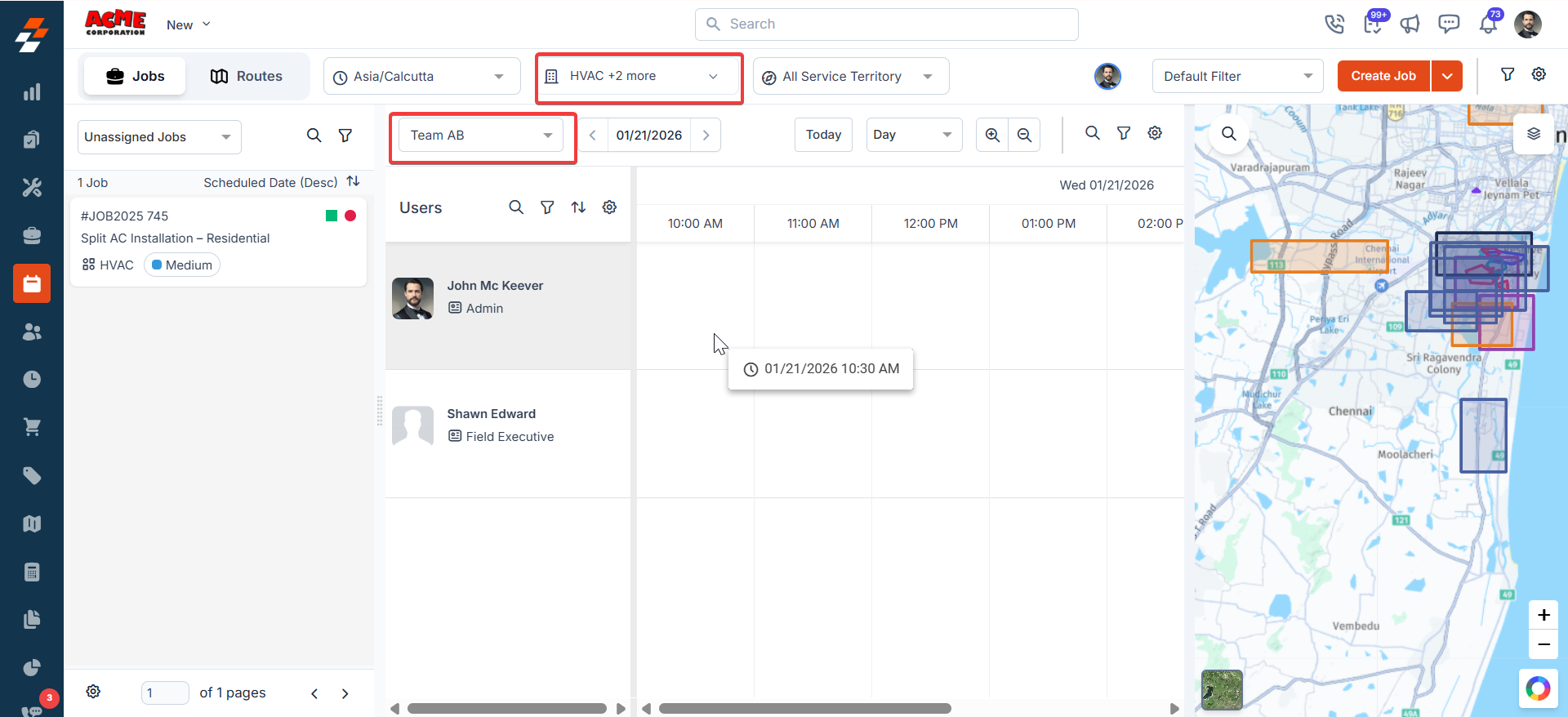Viewport: 1568px width, 717px height.
Task: Toggle Scheduled Date sort order arrows
Action: [353, 181]
